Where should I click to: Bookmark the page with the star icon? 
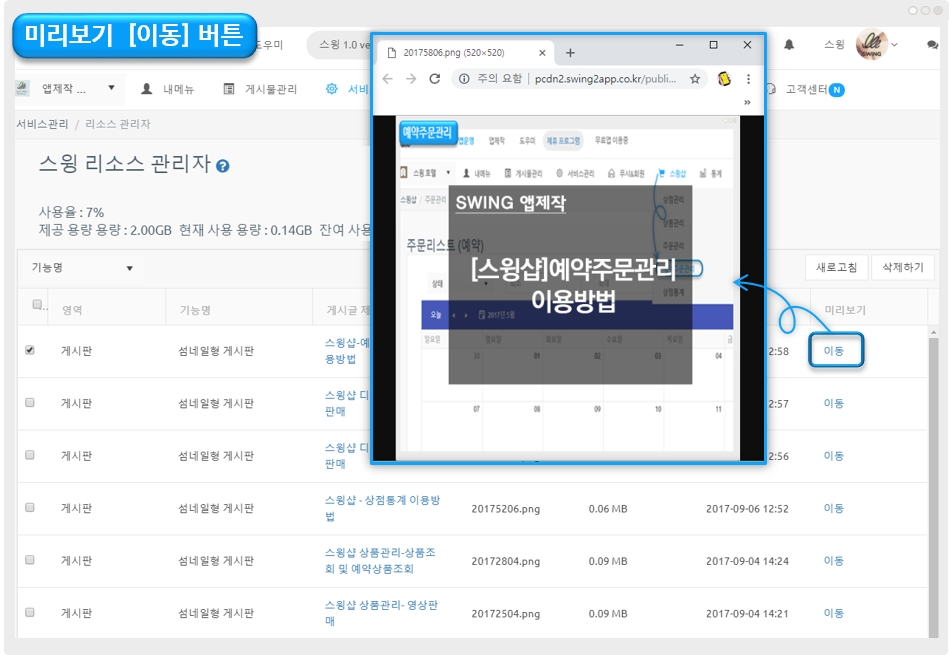tap(695, 79)
